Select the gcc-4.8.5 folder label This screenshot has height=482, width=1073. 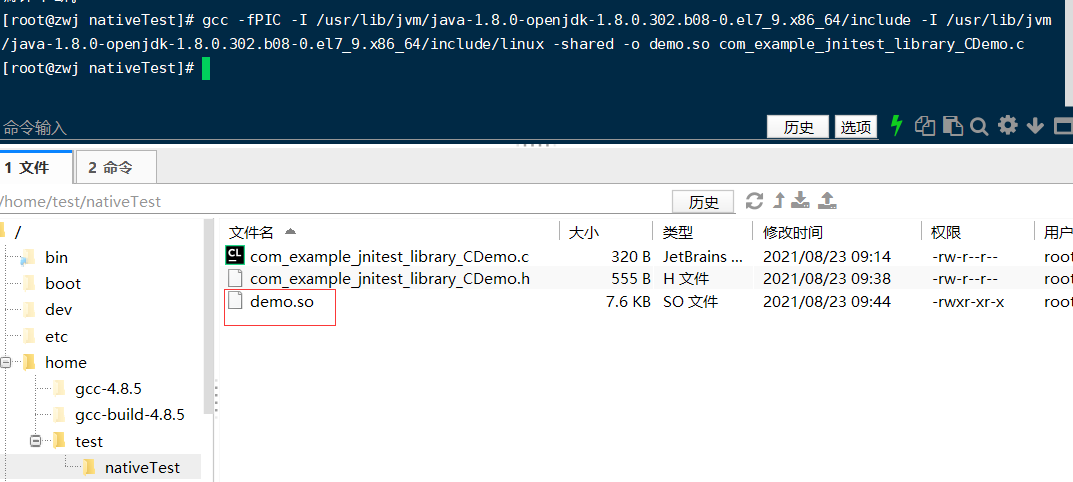coord(108,389)
